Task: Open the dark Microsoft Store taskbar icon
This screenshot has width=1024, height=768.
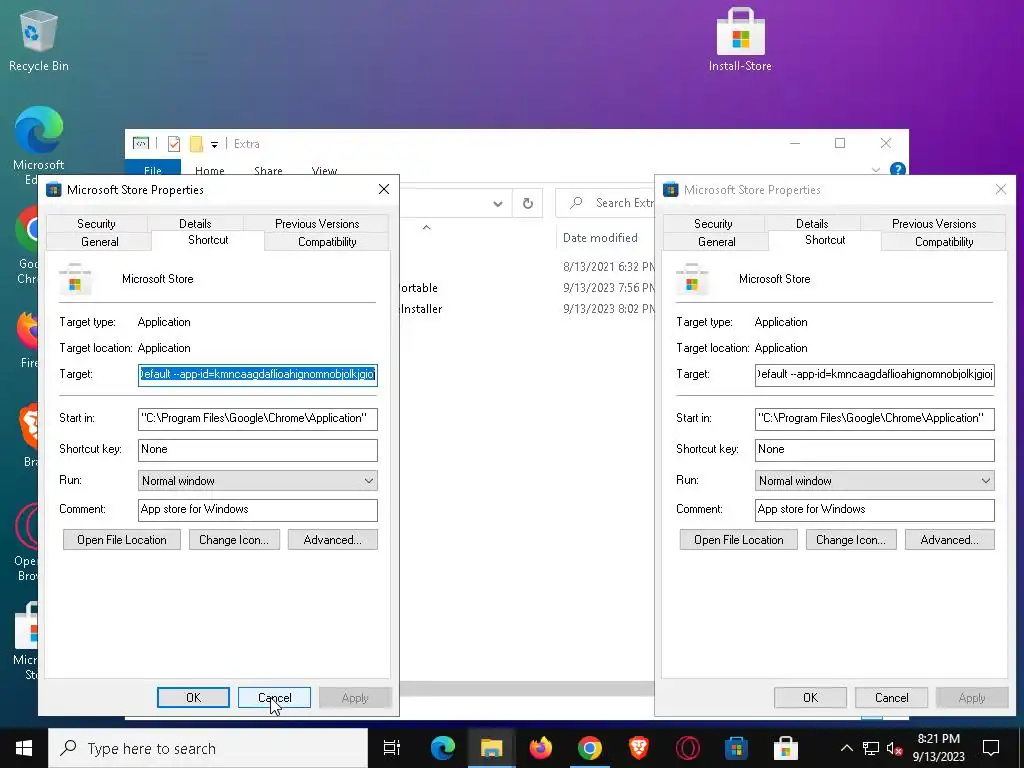Action: 736,748
